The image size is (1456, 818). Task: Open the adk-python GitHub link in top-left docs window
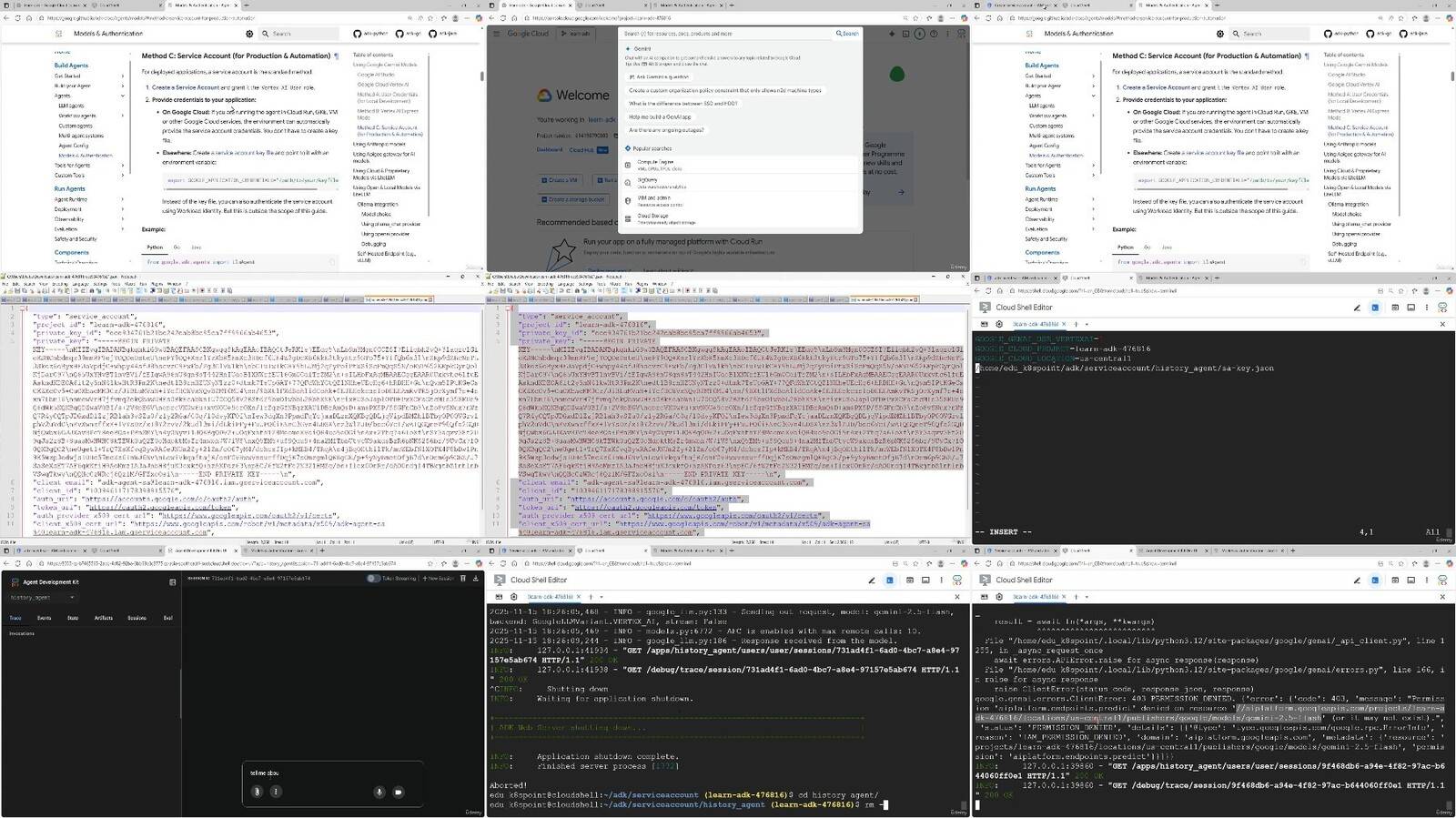tap(370, 34)
